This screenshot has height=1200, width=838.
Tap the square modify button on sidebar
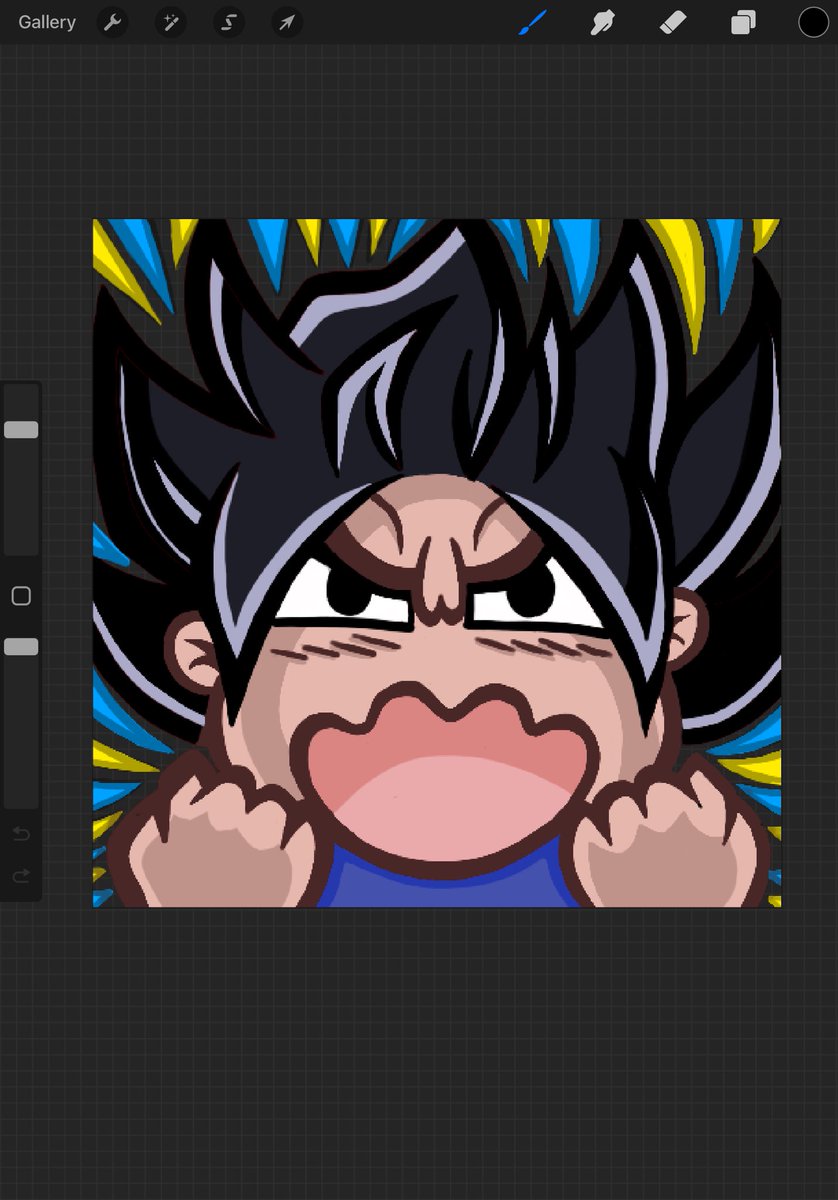pos(21,596)
